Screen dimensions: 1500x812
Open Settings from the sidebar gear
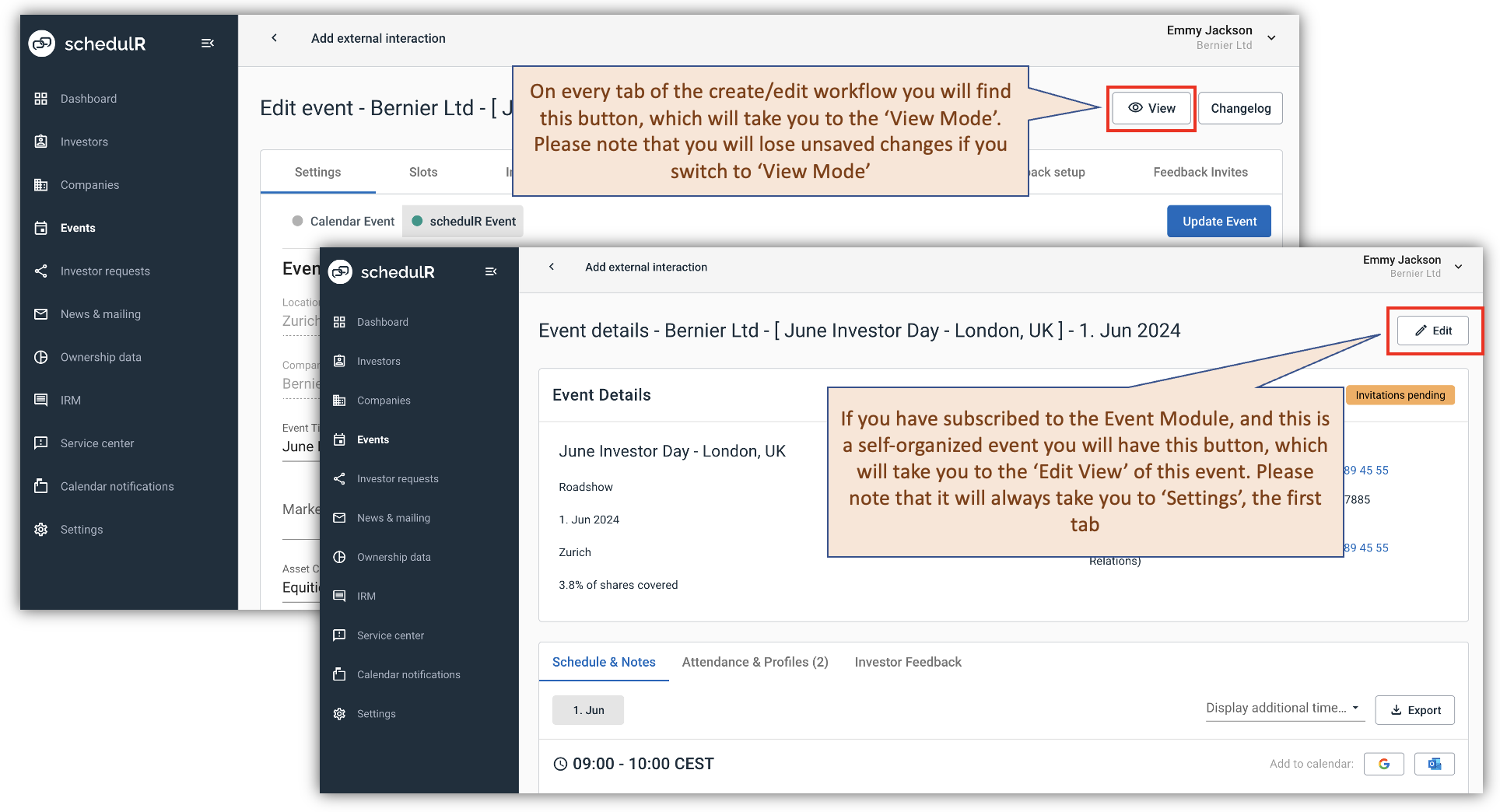[376, 713]
